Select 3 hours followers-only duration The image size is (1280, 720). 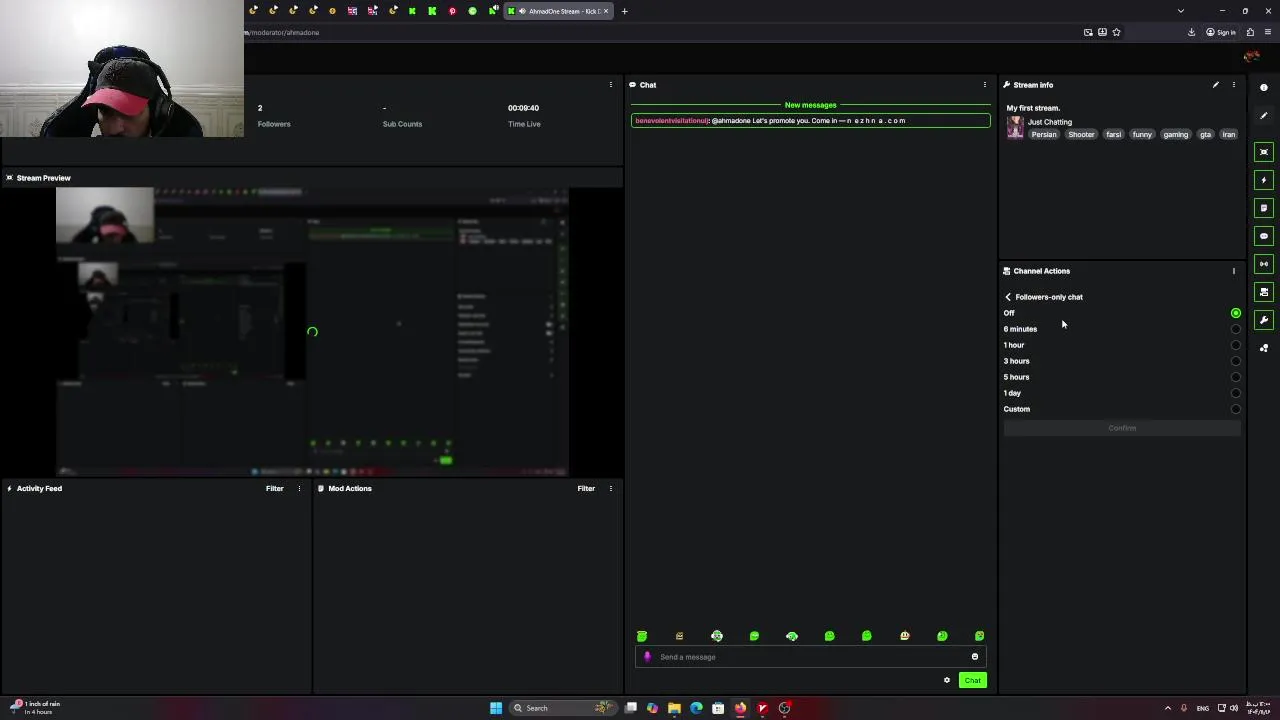click(x=1236, y=361)
